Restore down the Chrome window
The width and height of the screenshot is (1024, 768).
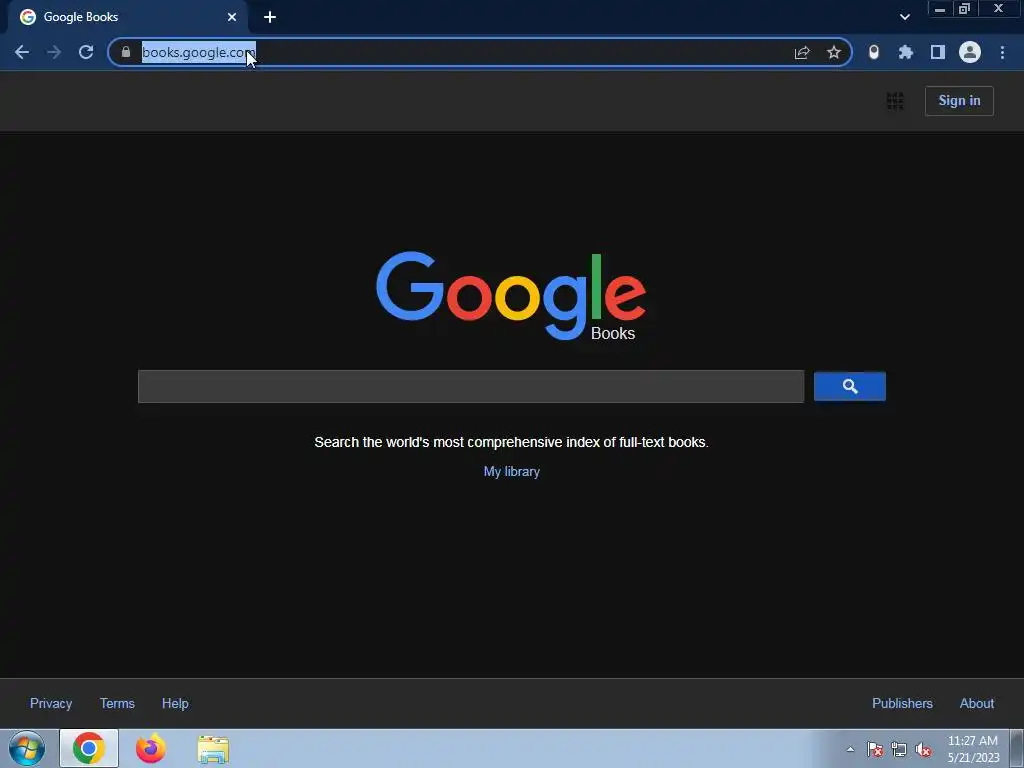[964, 9]
